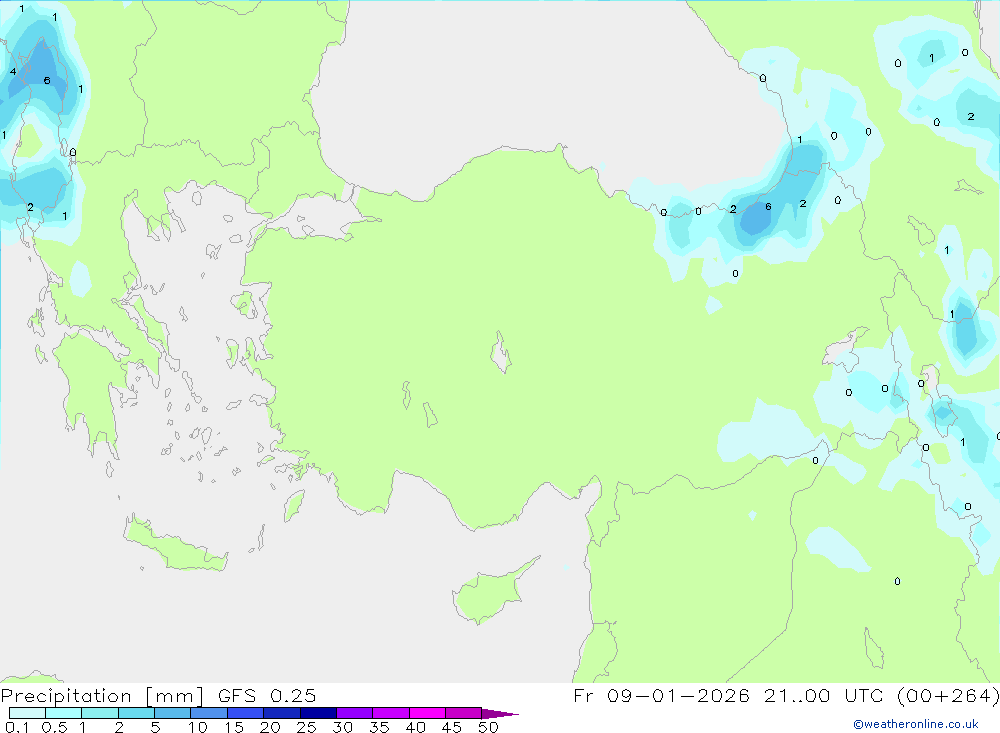
Task: Click the legend label '20'
Action: point(270,727)
